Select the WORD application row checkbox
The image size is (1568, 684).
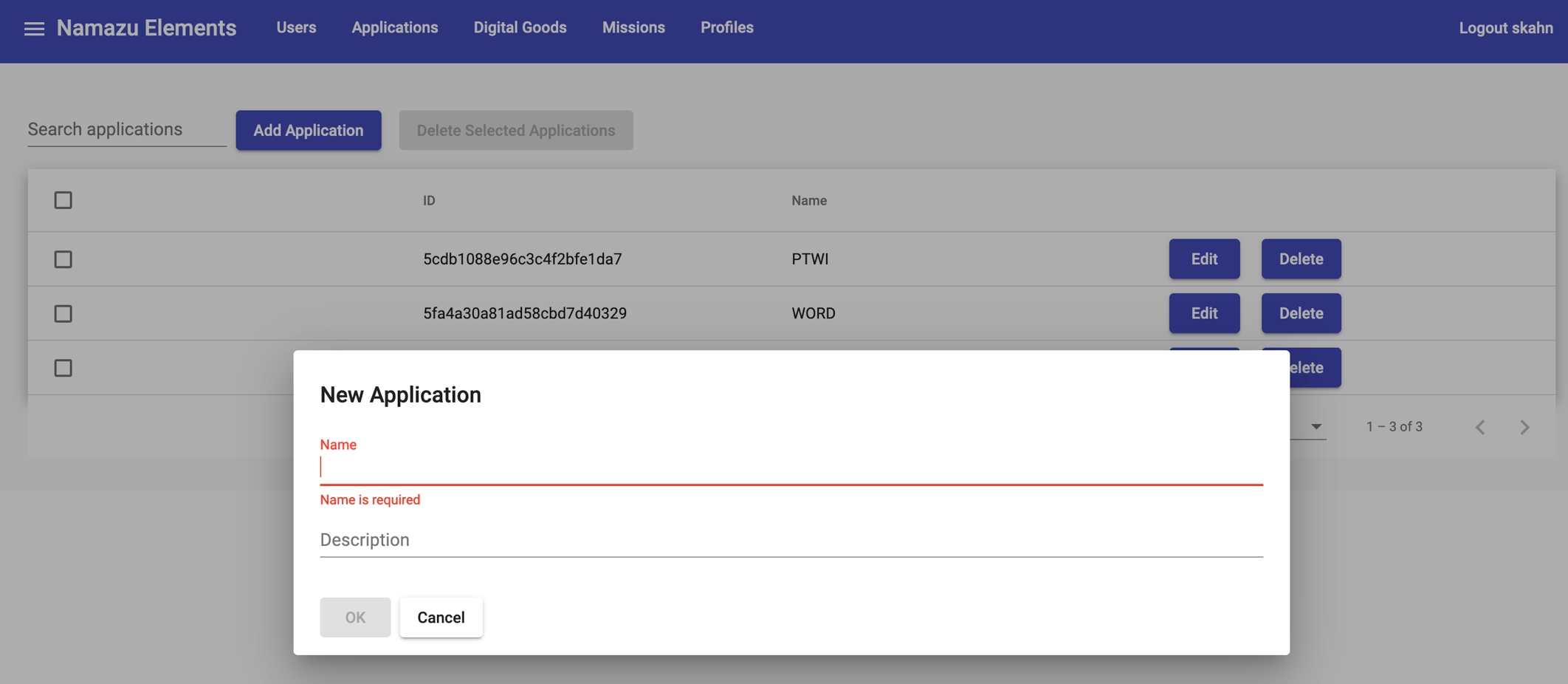coord(63,313)
